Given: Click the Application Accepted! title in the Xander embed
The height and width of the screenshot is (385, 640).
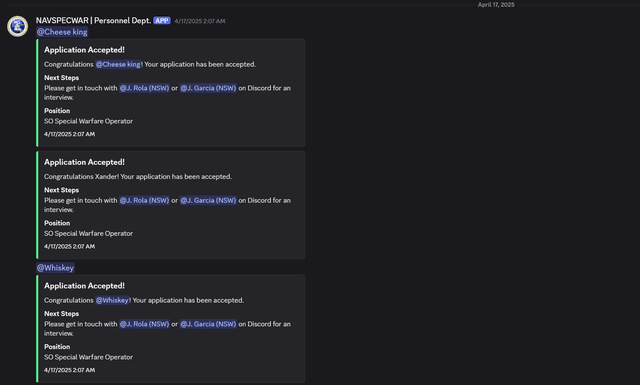Looking at the screenshot, I should pos(84,162).
